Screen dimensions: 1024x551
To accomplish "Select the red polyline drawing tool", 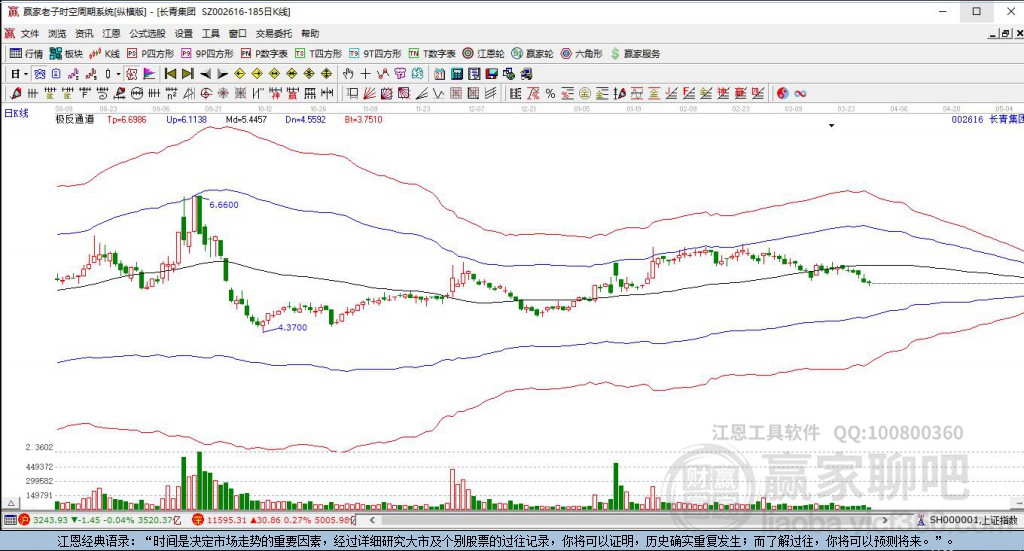I will pyautogui.click(x=383, y=74).
